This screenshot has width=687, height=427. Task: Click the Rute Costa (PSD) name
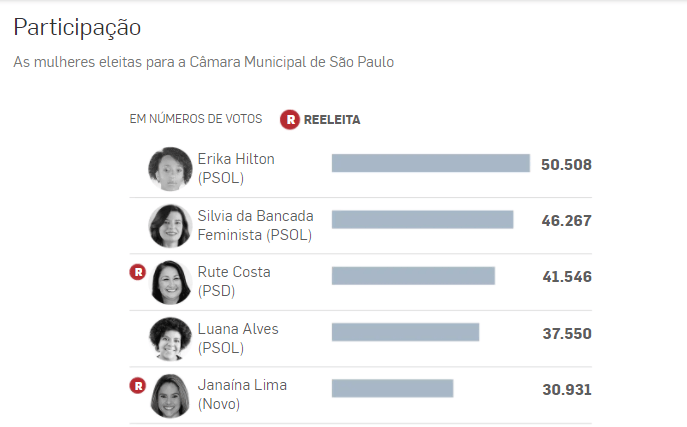[x=234, y=281]
